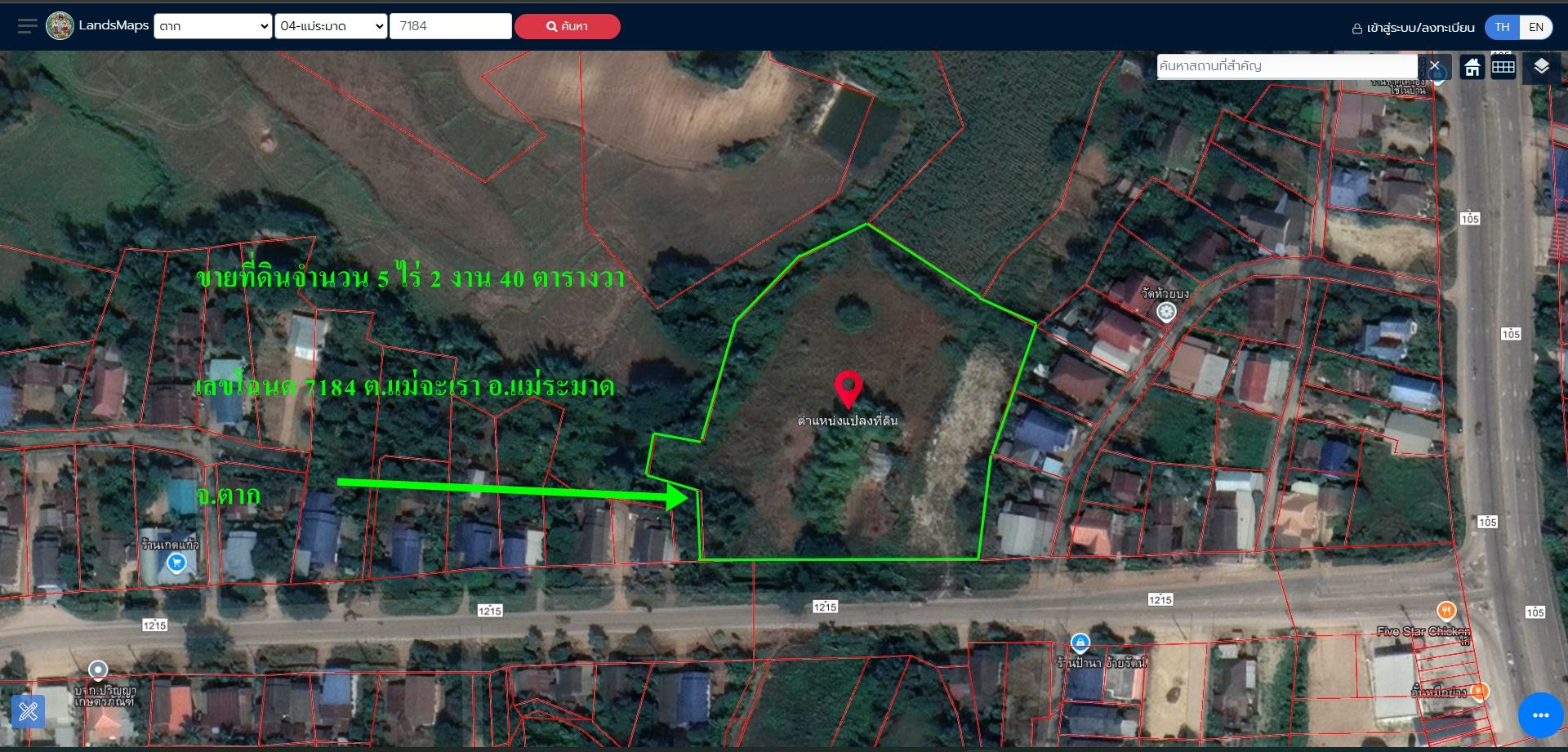1568x752 pixels.
Task: Click the ร้านเกตุแก้ว shop marker
Action: coord(176,563)
